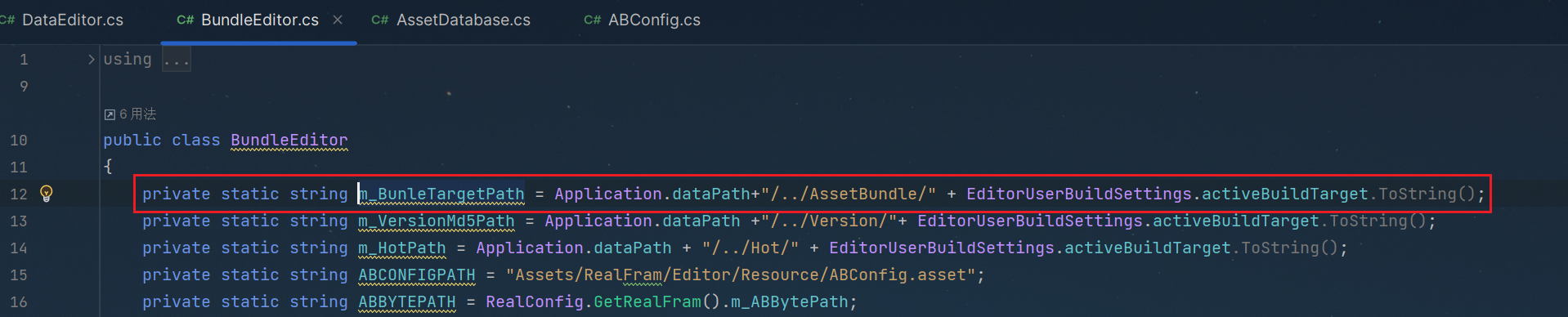Click the usages icon beside 6 用法
1568x317 pixels.
click(x=110, y=114)
